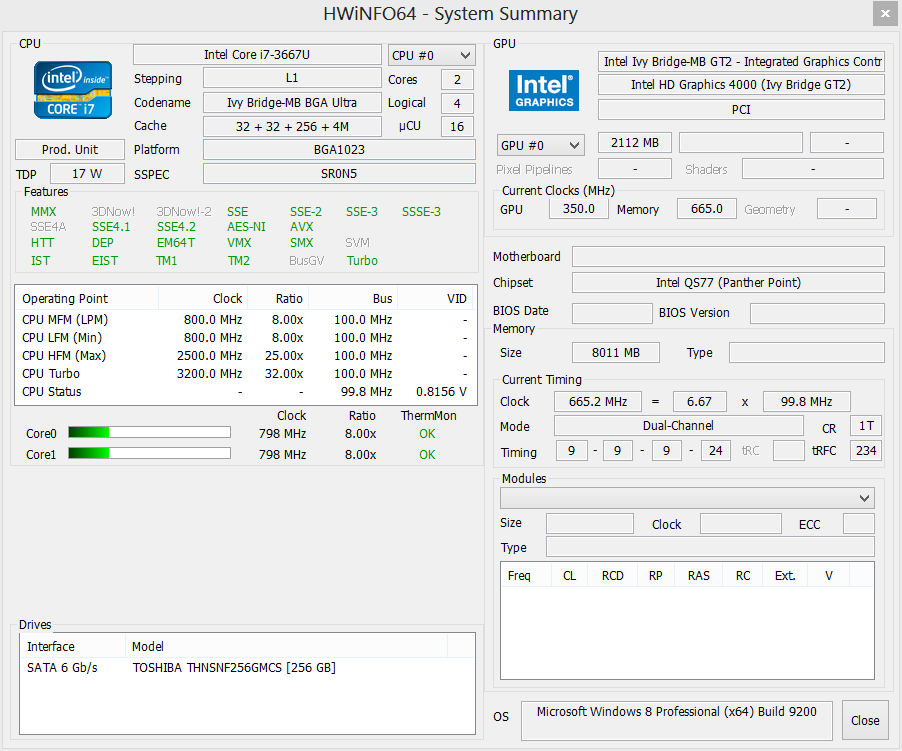Click the Intel QS77 chipset field
This screenshot has width=902, height=751.
point(727,283)
